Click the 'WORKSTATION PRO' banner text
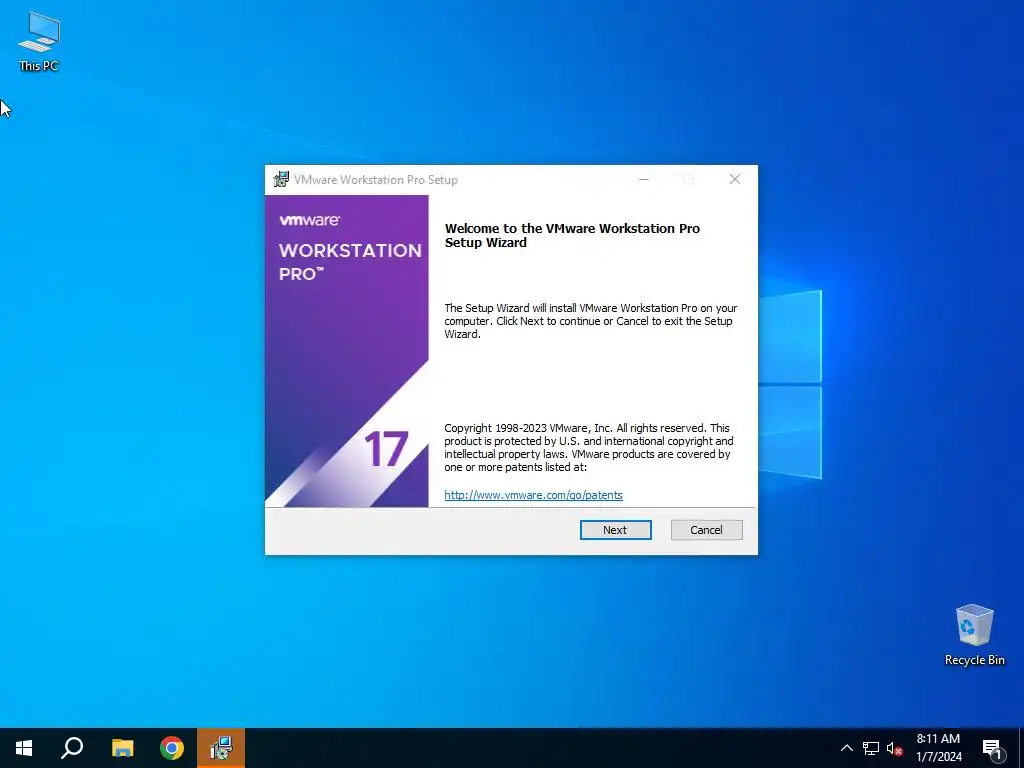This screenshot has width=1024, height=768. [350, 262]
